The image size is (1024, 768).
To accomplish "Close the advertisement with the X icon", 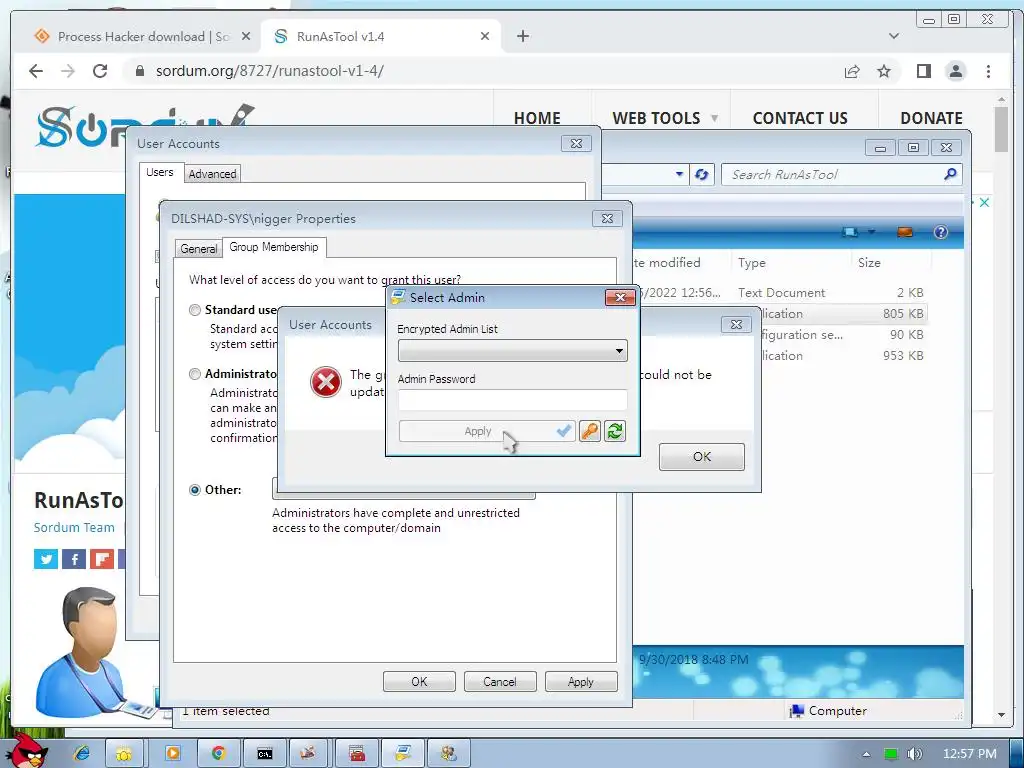I will (x=984, y=202).
